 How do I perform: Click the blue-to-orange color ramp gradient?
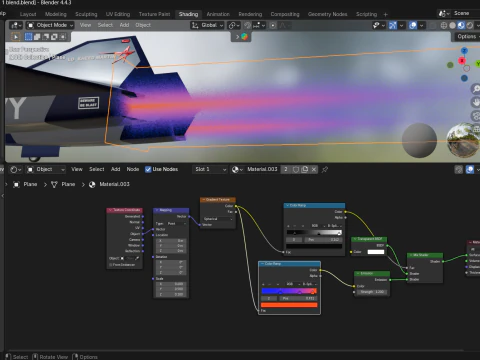(x=289, y=291)
